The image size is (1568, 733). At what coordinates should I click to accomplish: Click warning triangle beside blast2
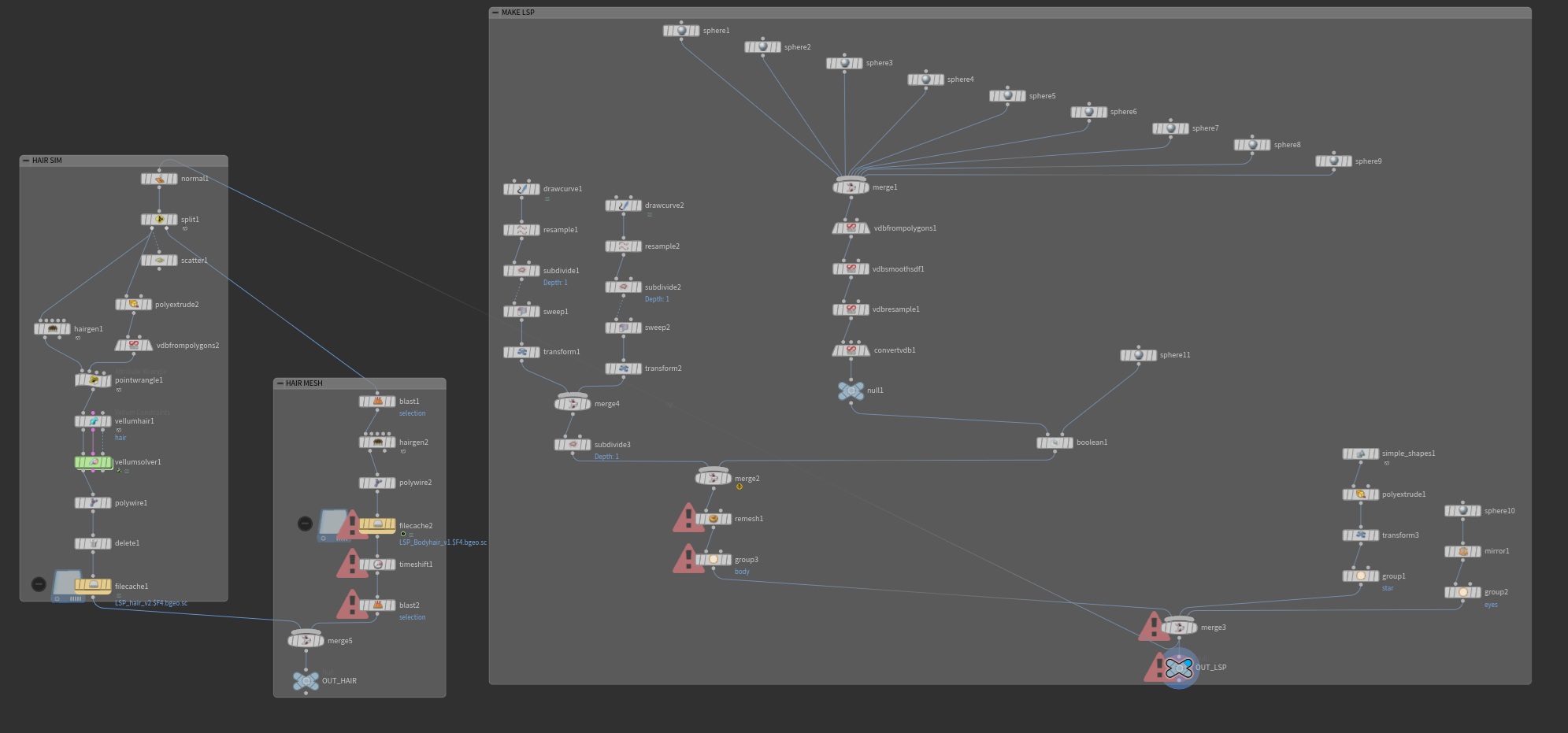352,604
